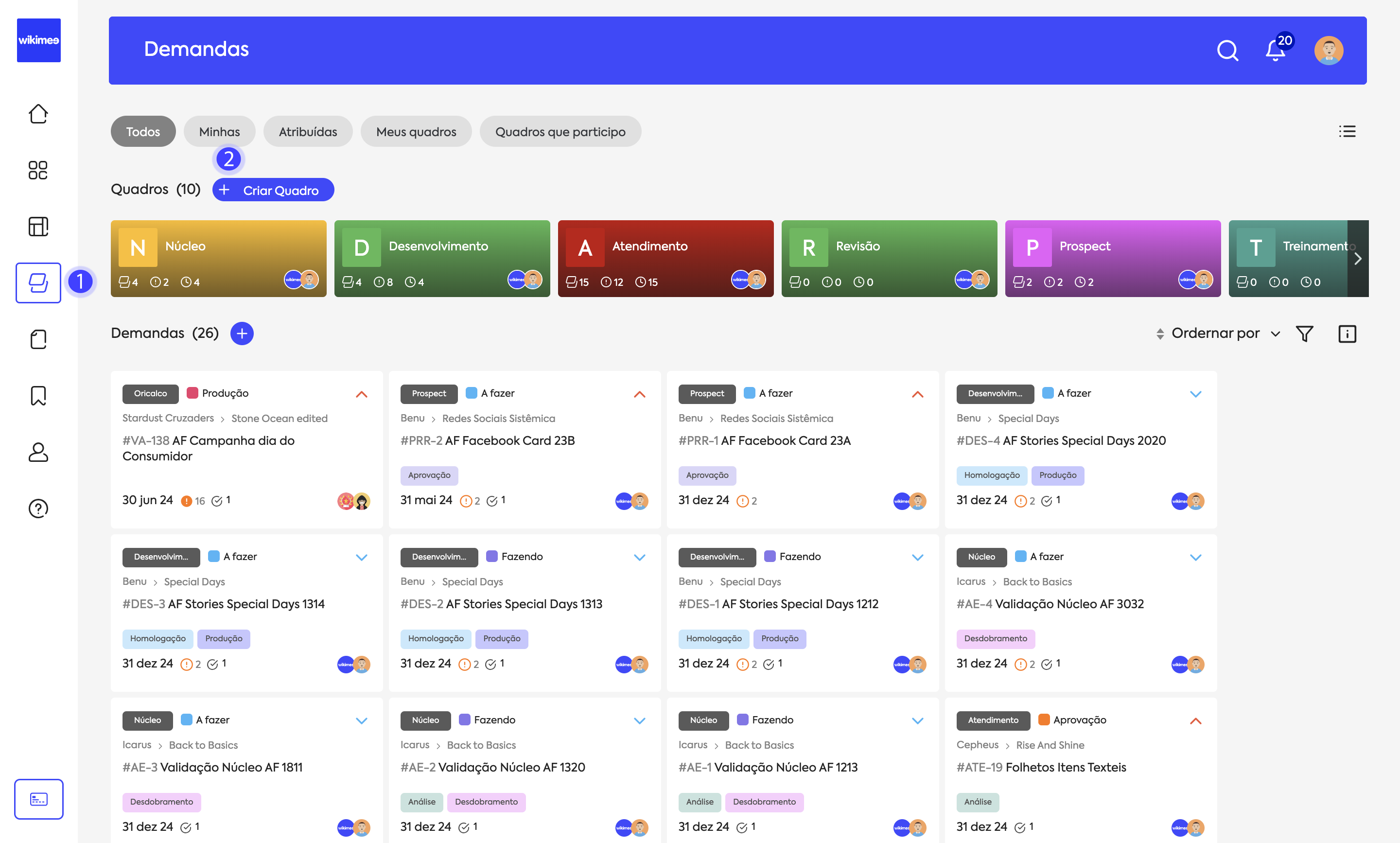Viewport: 1400px width, 843px height.
Task: Select the Minhas filter tab
Action: click(219, 132)
